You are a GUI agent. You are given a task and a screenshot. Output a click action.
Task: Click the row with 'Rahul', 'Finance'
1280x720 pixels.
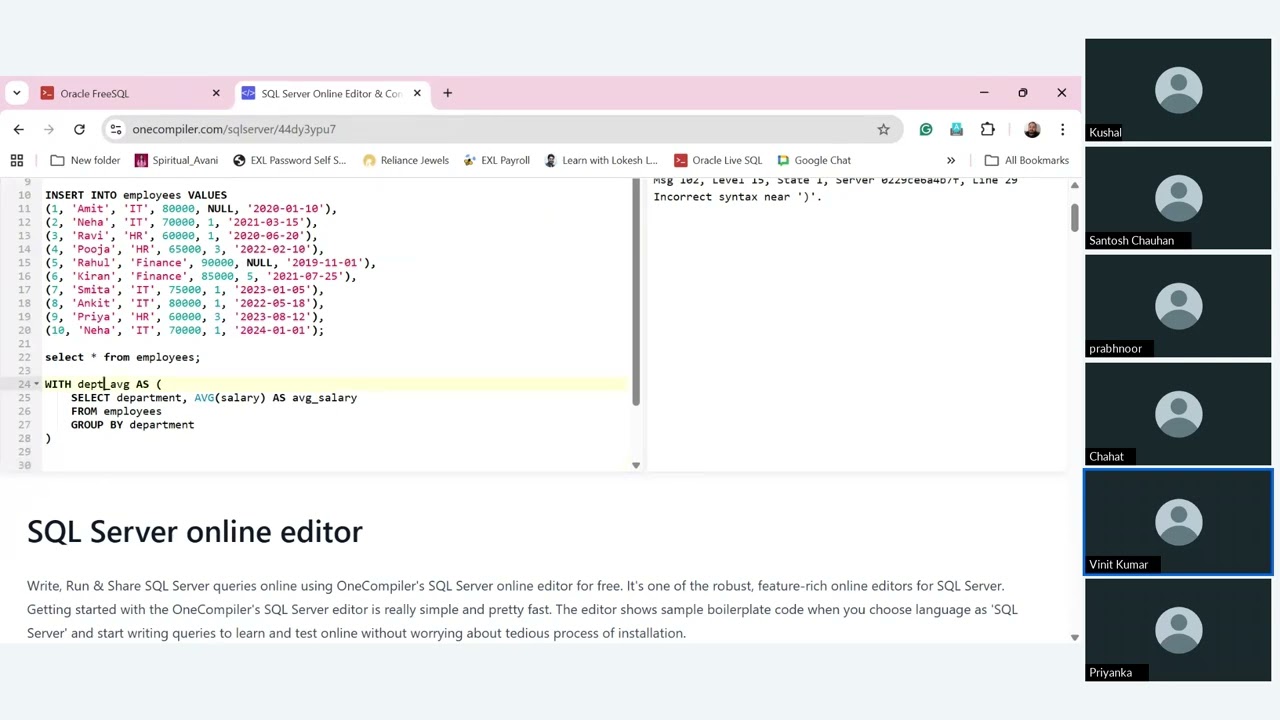point(210,263)
